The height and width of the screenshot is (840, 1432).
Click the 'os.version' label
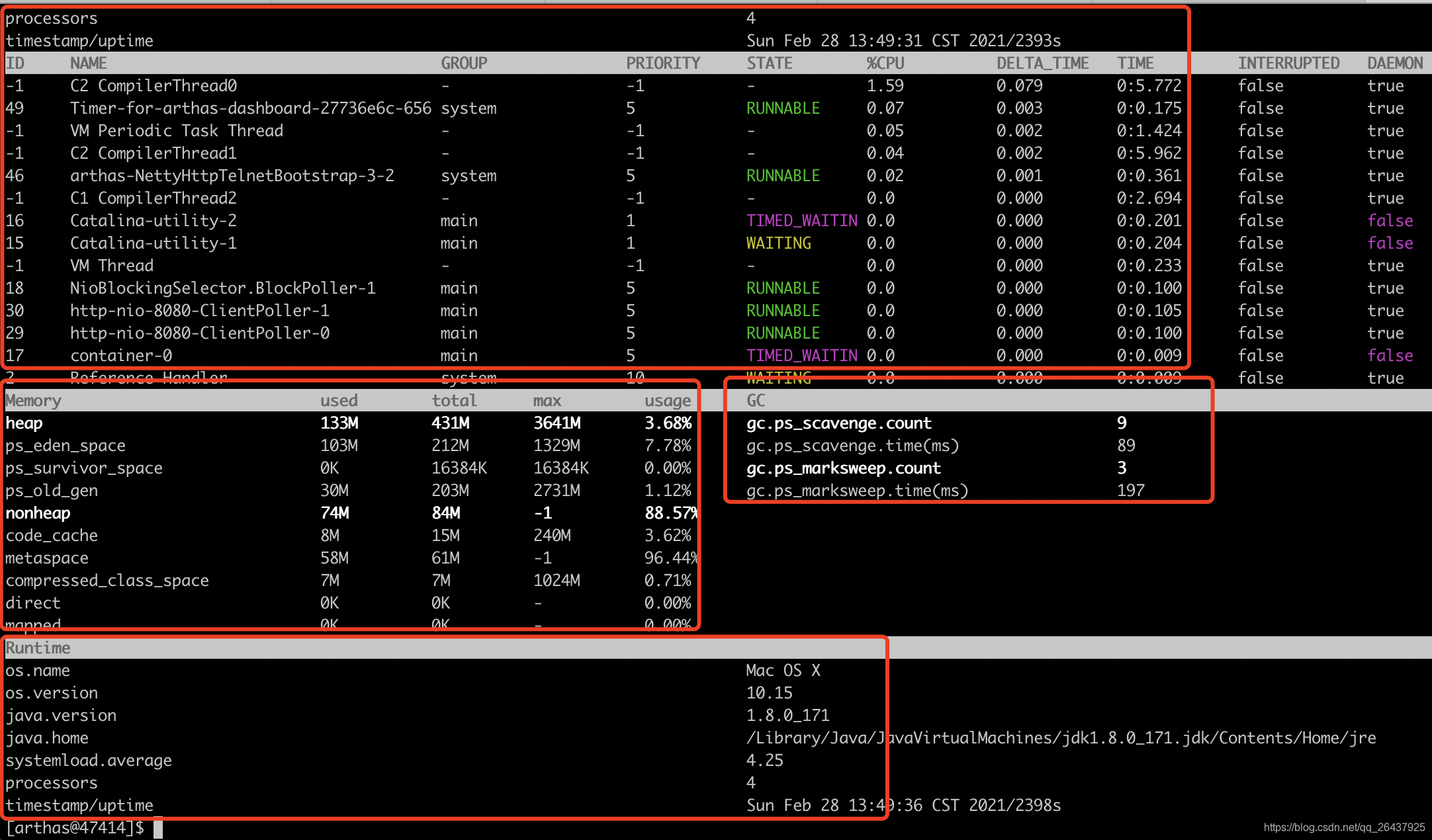[52, 693]
